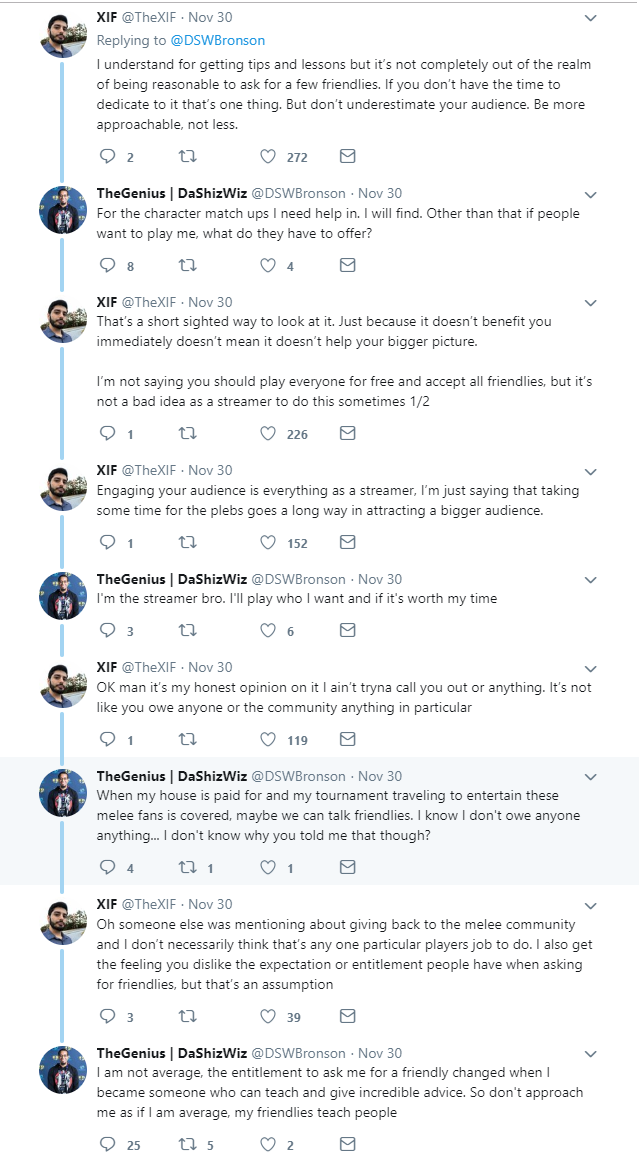The height and width of the screenshot is (1160, 639).
Task: Like the tweet with 272 likes
Action: pos(268,157)
